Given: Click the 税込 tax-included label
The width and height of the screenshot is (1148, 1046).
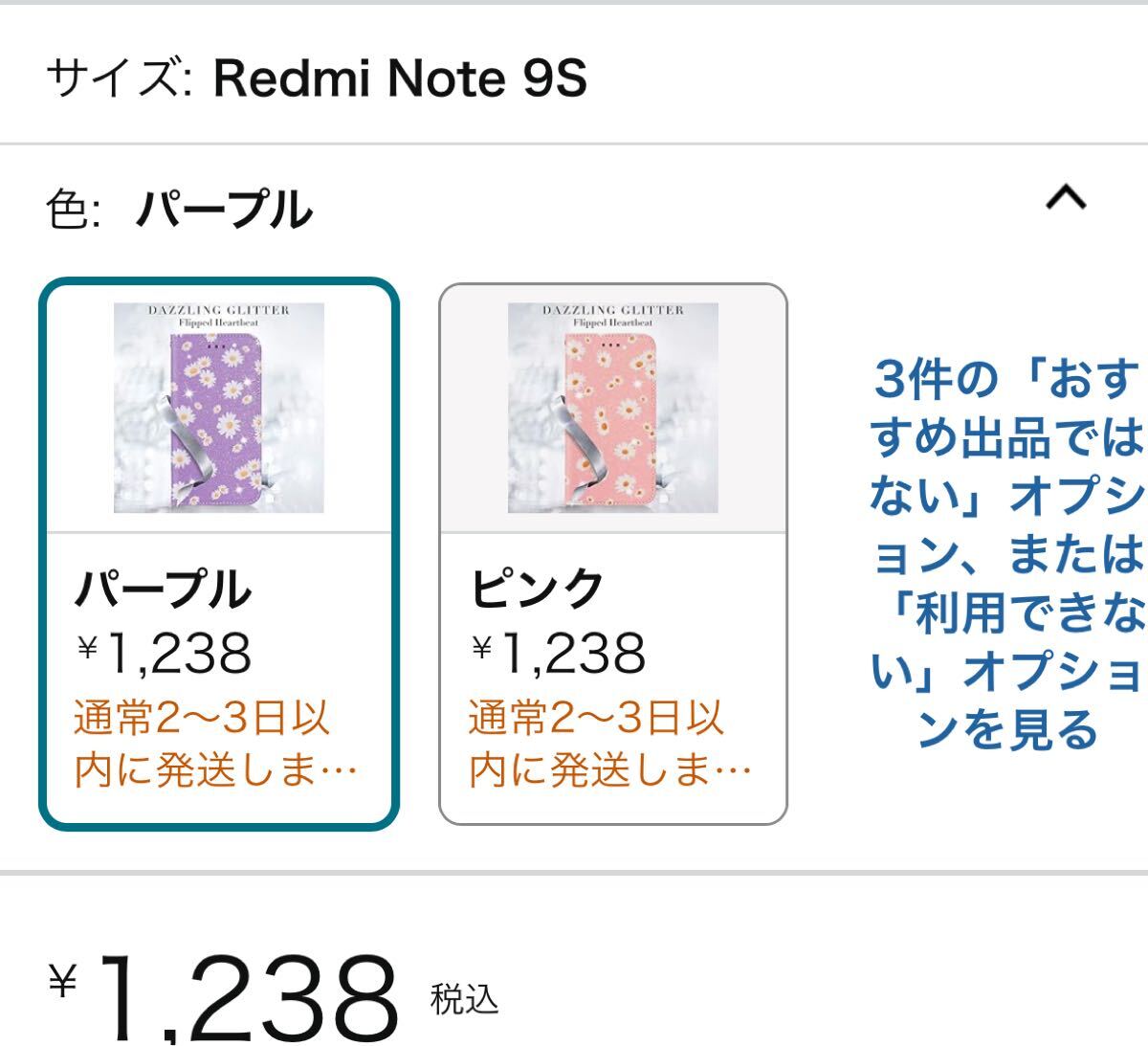Looking at the screenshot, I should [465, 999].
